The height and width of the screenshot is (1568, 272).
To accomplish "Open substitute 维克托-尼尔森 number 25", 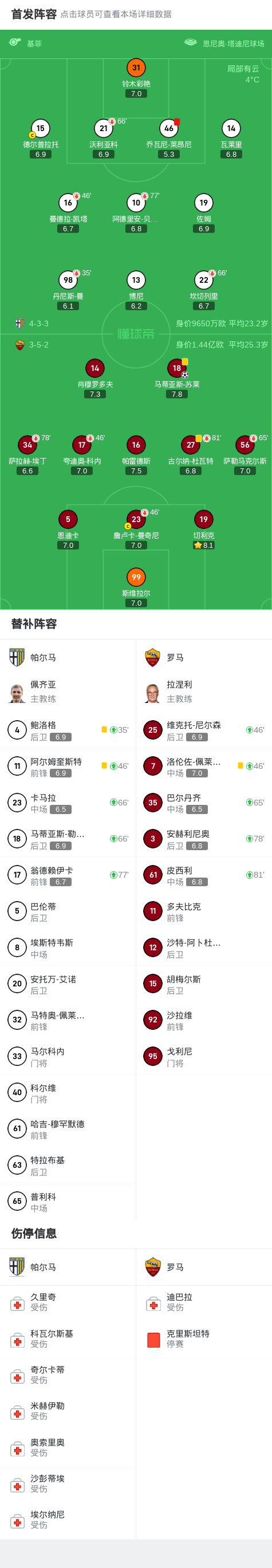I will click(204, 730).
